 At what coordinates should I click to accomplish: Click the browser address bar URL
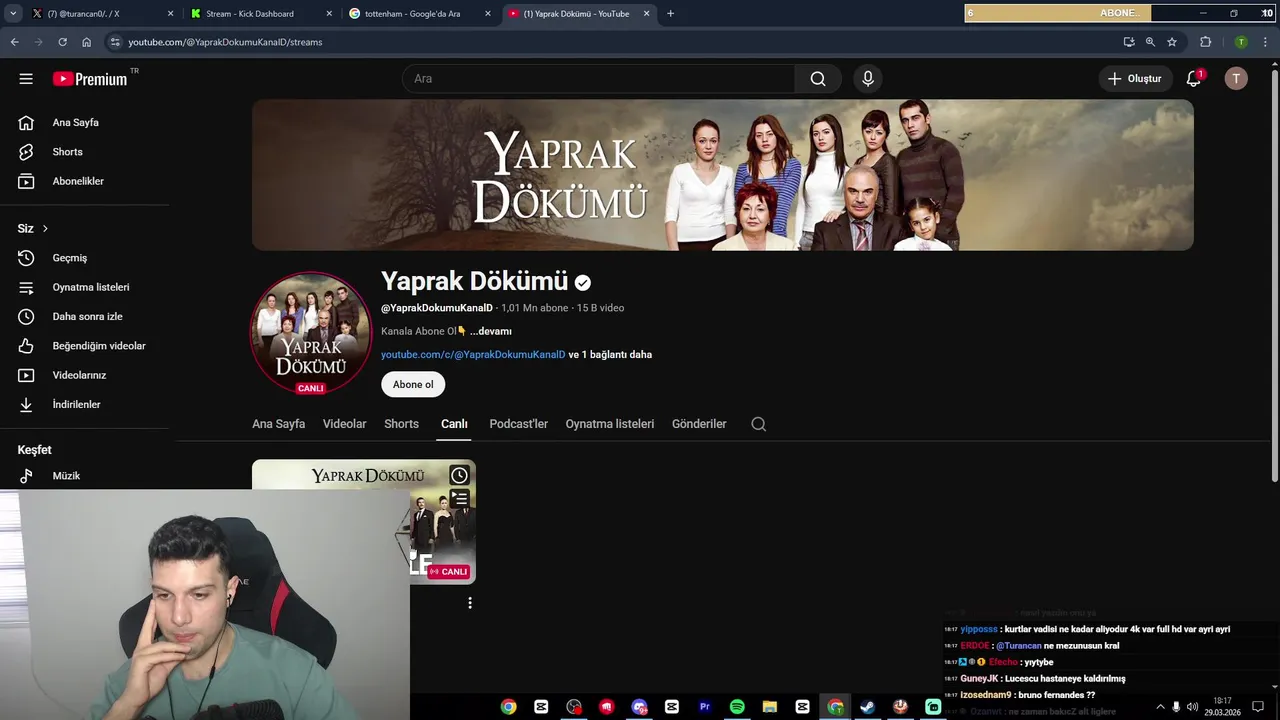(x=225, y=42)
